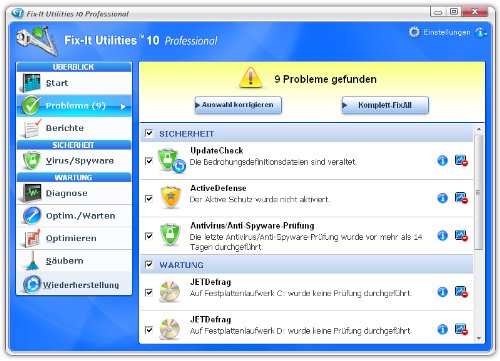Click the problem list scrollbar up arrow
The width and height of the screenshot is (500, 361).
(x=479, y=129)
